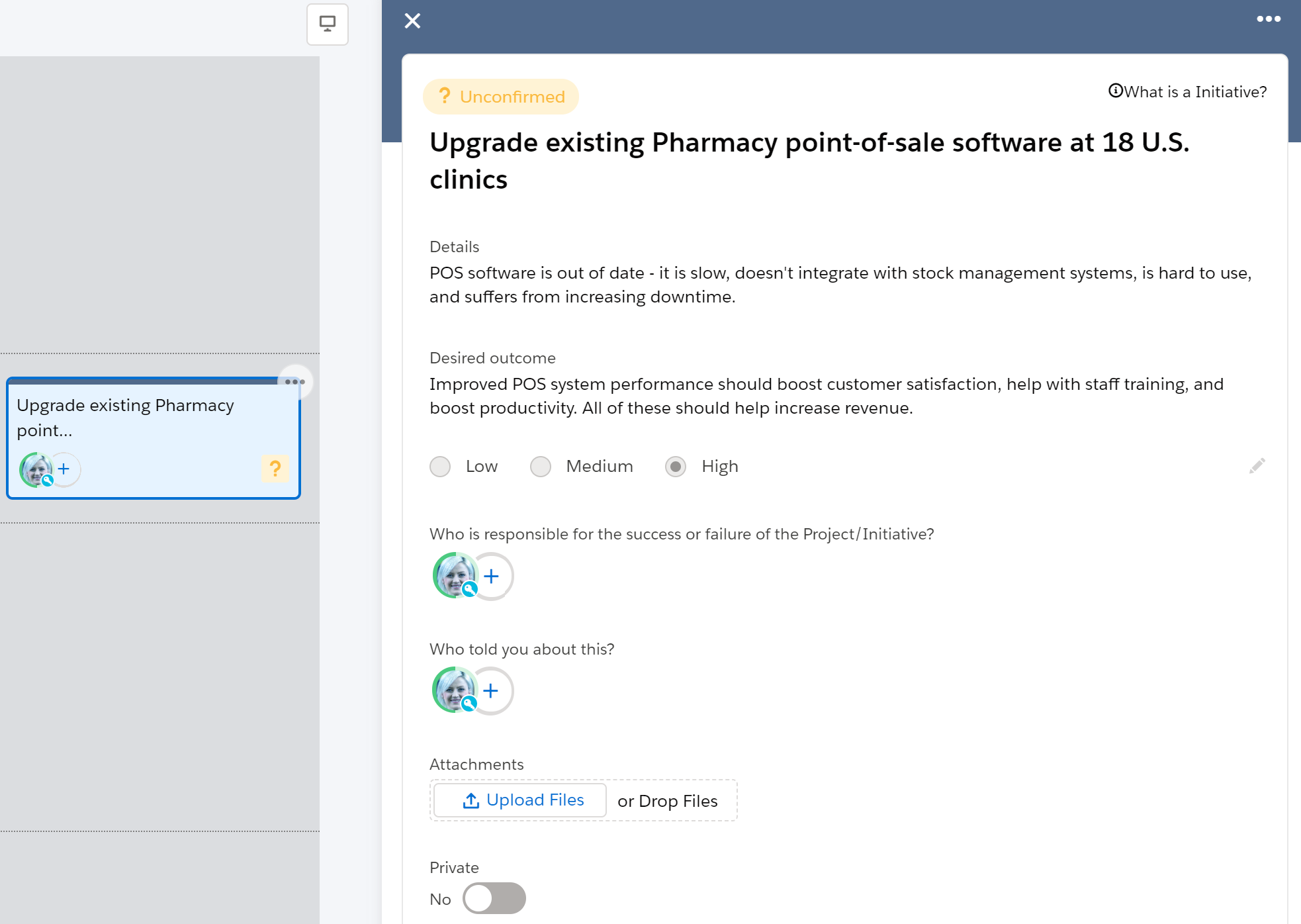Open the card's three-dot options menu
Viewport: 1301px width, 924px height.
click(295, 382)
